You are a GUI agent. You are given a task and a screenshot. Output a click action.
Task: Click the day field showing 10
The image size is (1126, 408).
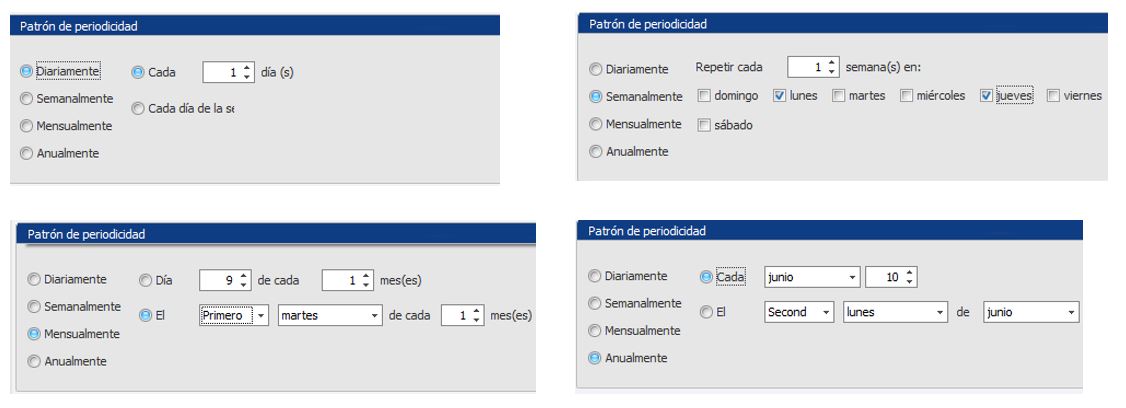(x=886, y=276)
